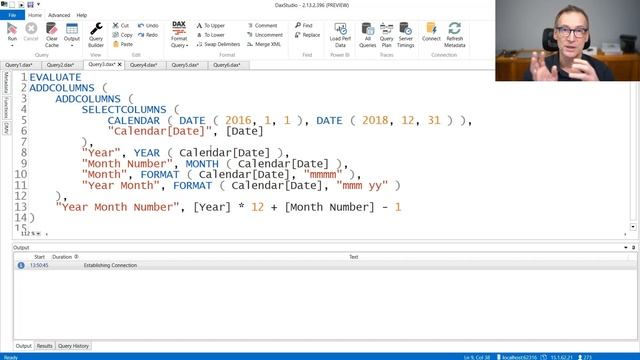Connect to a data source

coord(431,32)
